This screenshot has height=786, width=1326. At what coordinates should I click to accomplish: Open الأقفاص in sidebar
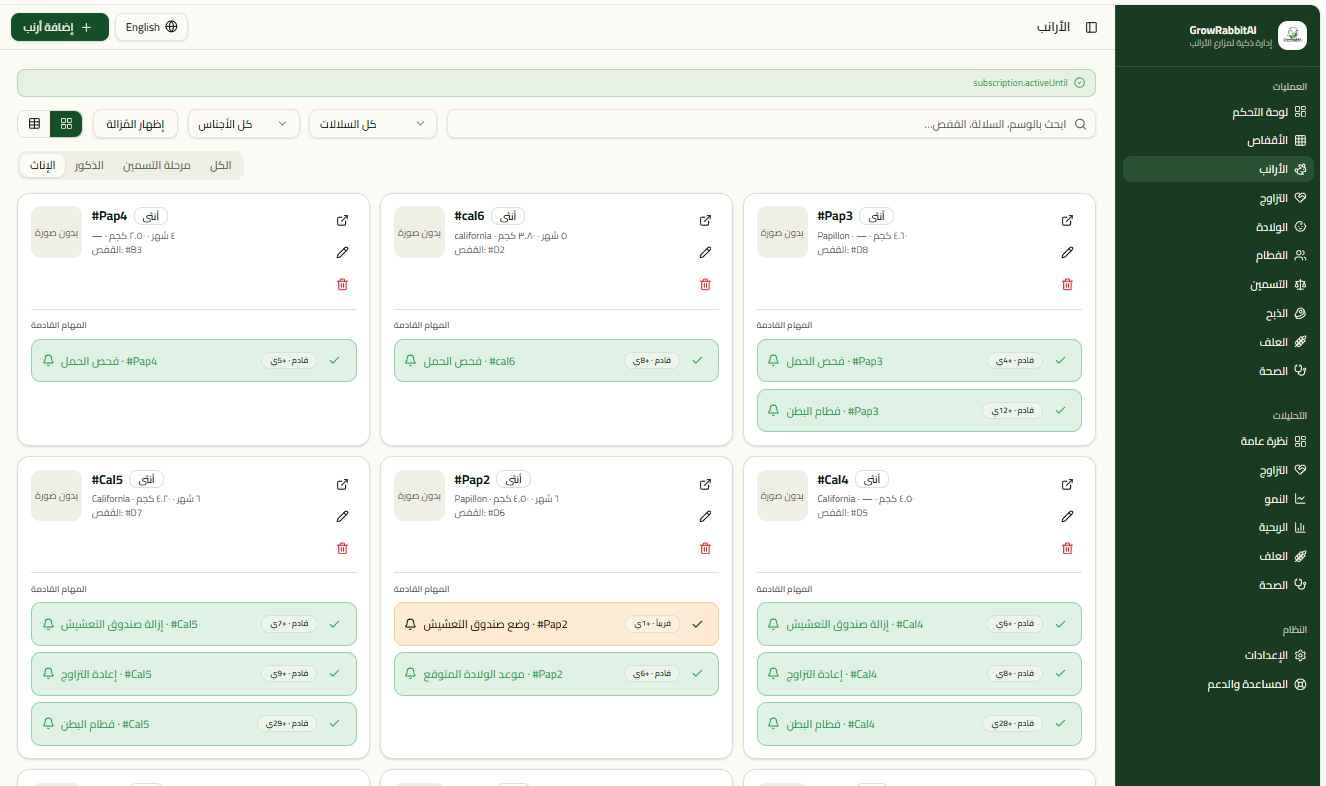(1218, 141)
